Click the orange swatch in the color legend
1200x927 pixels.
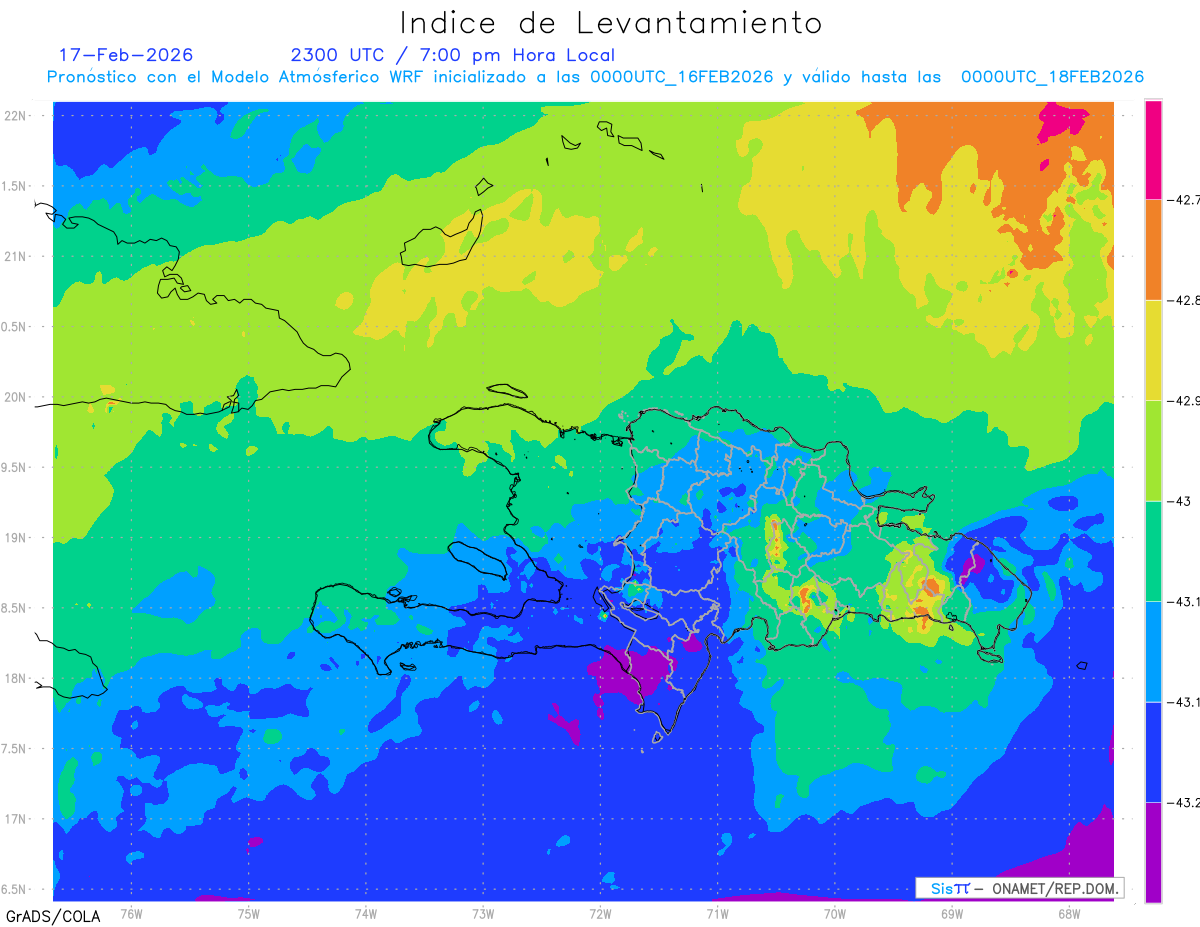(1153, 250)
